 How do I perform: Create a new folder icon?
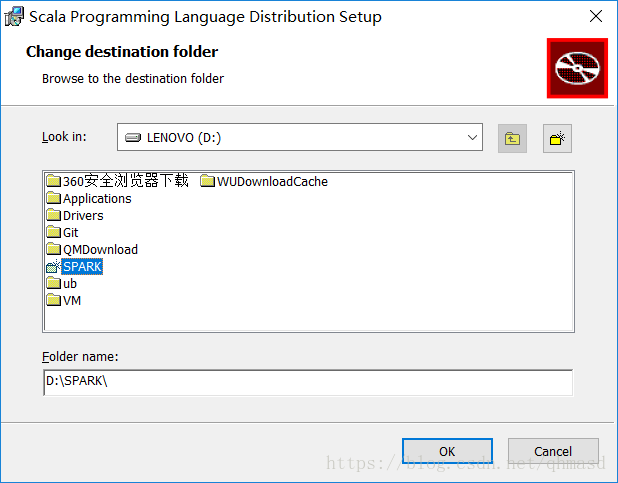[557, 138]
